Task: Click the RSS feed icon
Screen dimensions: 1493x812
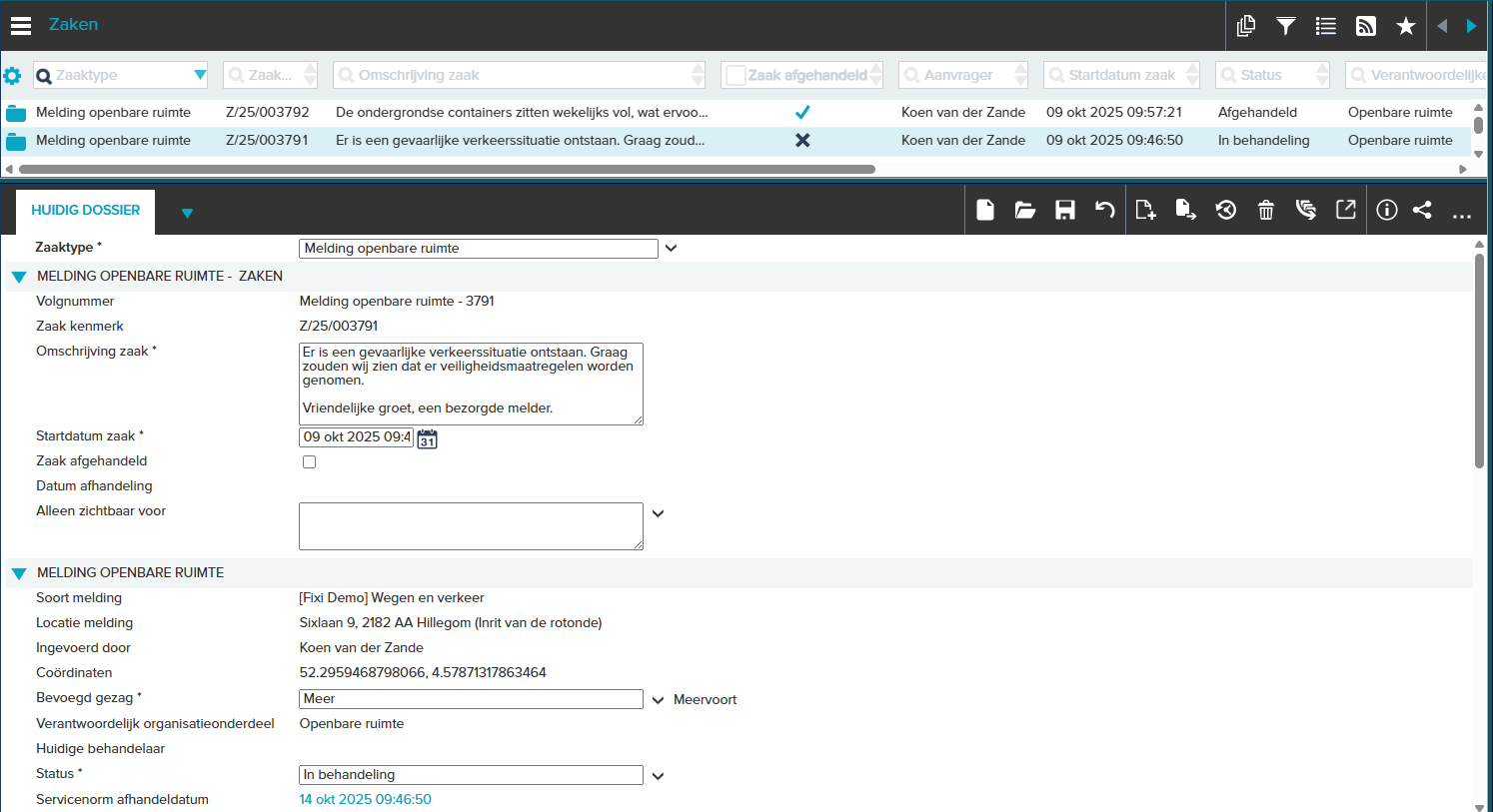Action: pyautogui.click(x=1366, y=26)
